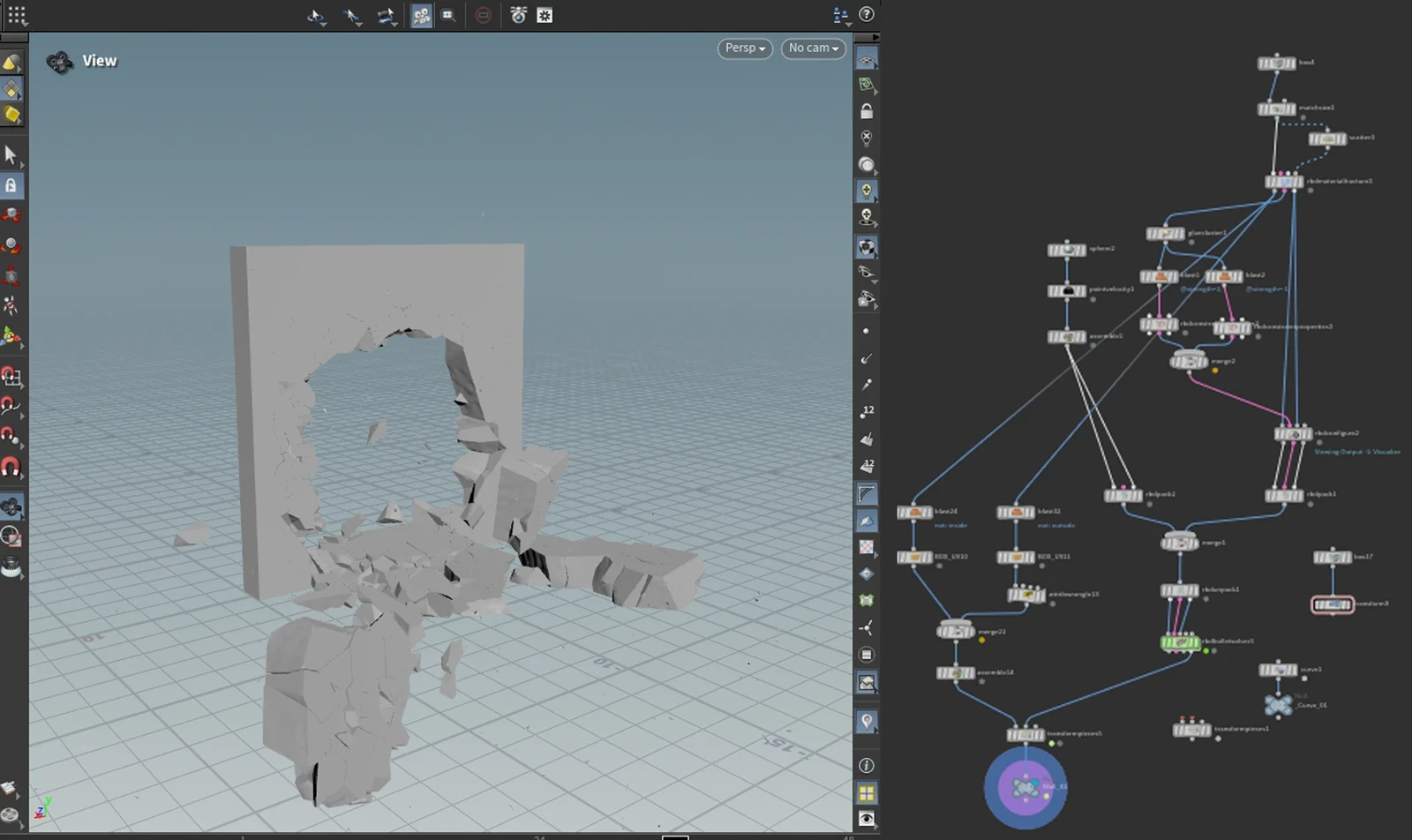Click the lock camera padlock icon
The height and width of the screenshot is (840, 1412).
pyautogui.click(x=867, y=111)
